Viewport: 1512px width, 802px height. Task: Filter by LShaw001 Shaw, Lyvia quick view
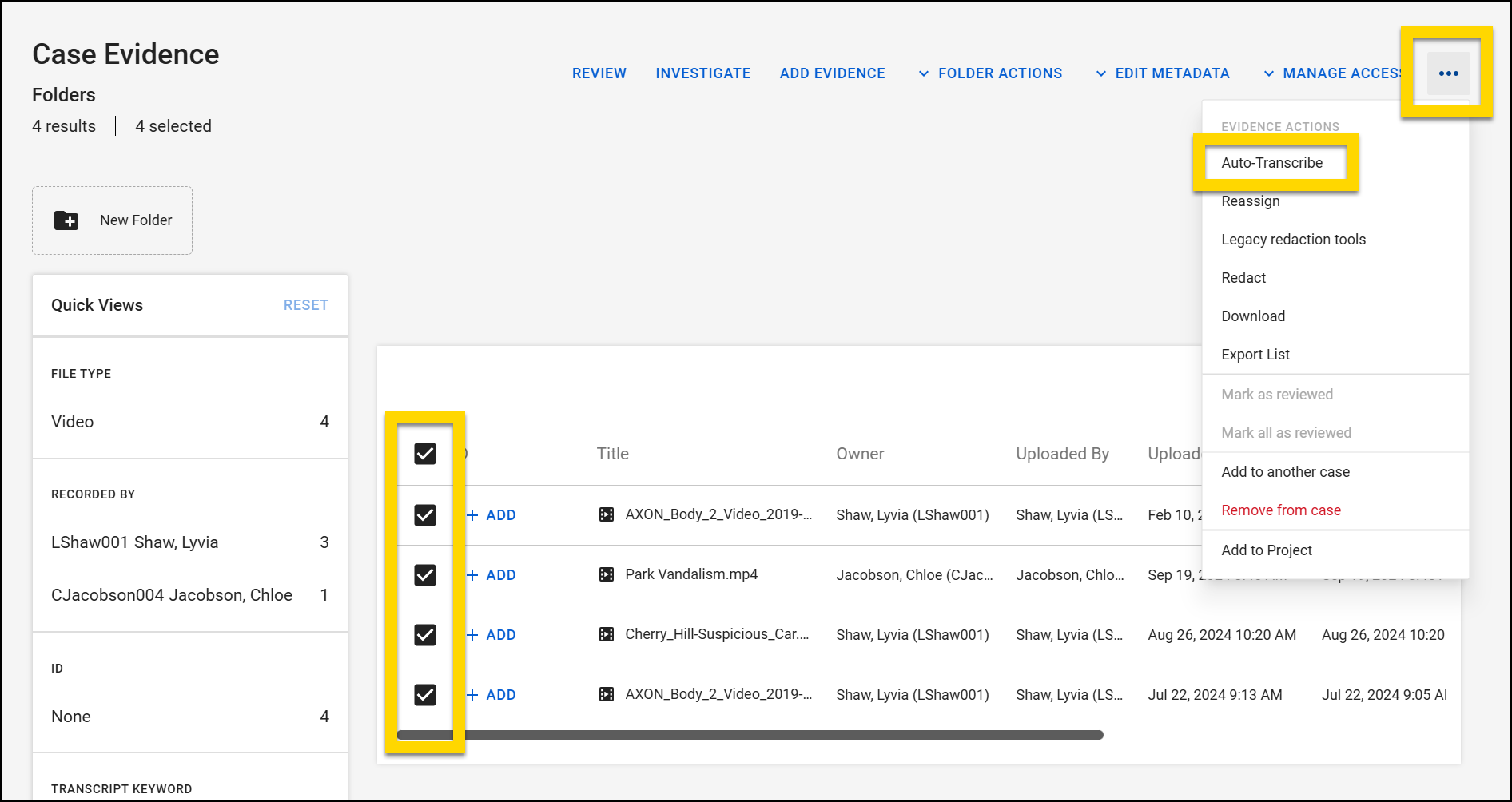(x=134, y=542)
